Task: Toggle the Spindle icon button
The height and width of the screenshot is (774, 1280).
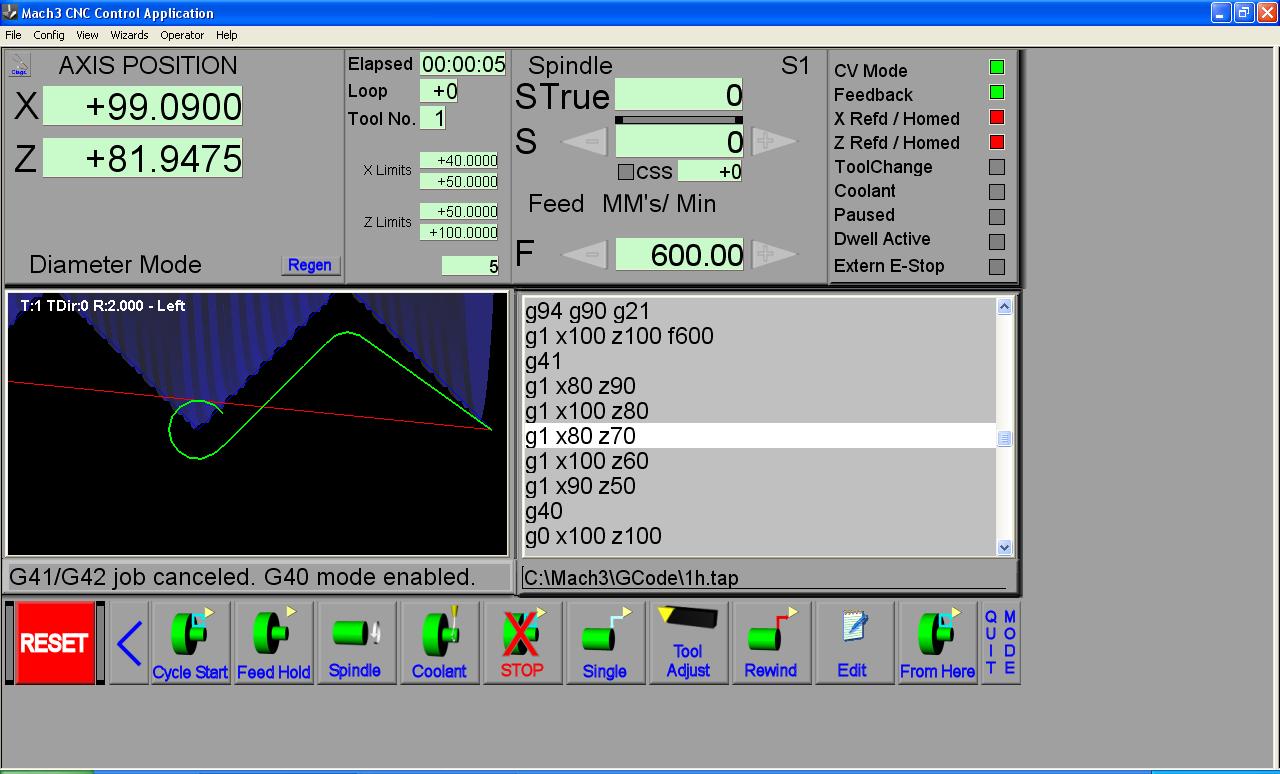Action: 355,643
